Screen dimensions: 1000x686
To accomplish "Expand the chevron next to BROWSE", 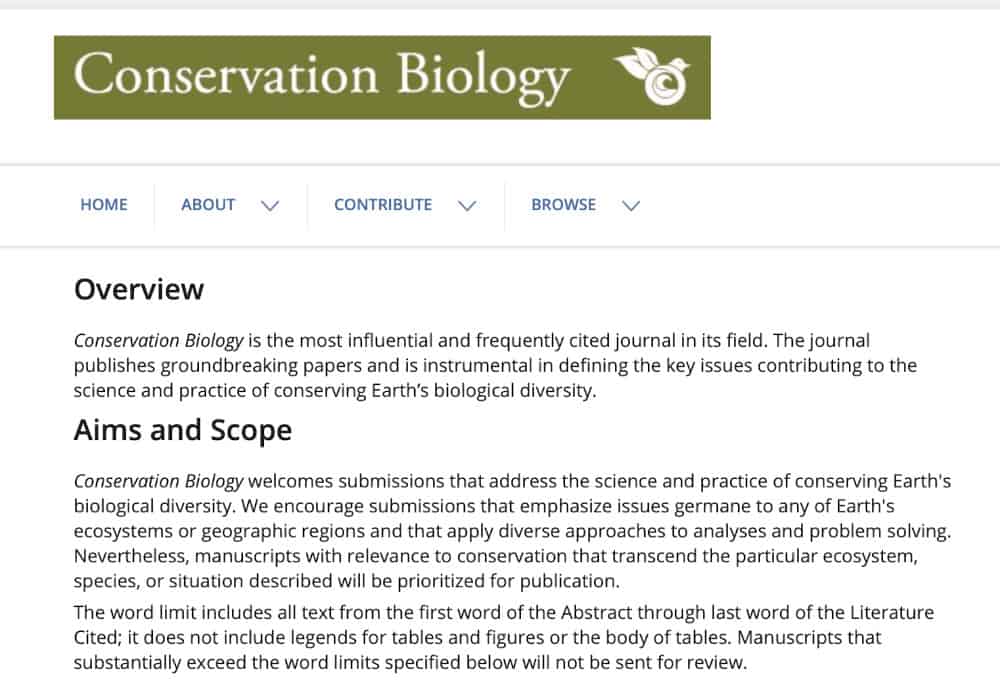I will click(x=631, y=205).
